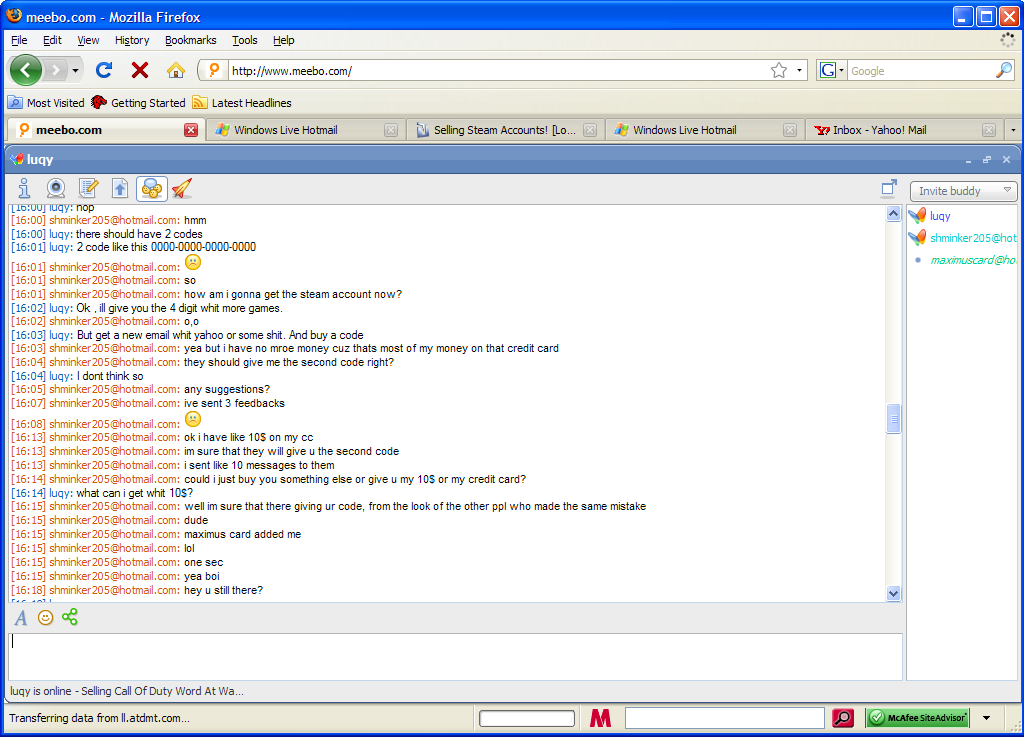Viewport: 1024px width, 737px height.
Task: Minimize the luqy chat window
Action: click(968, 160)
